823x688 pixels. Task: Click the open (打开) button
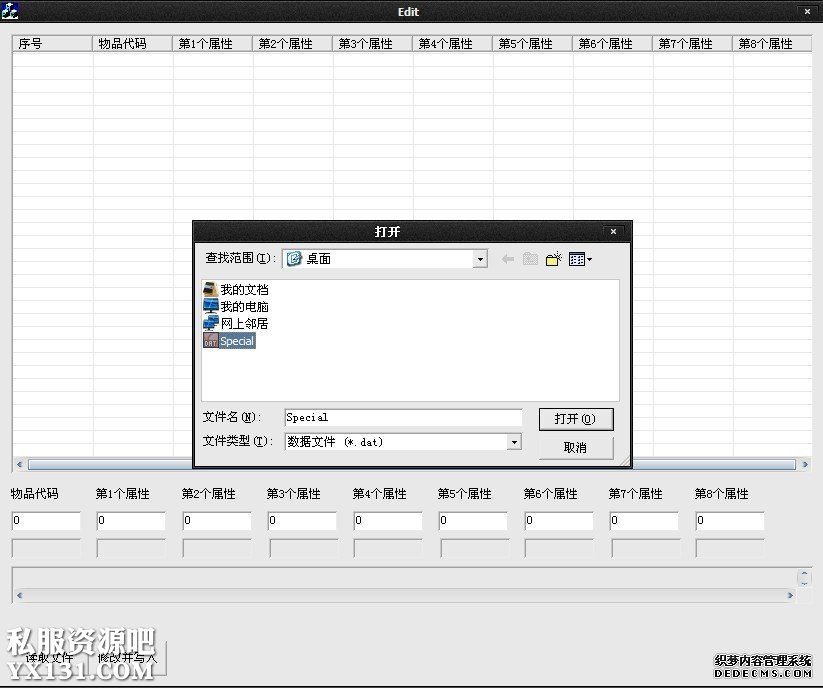click(x=575, y=419)
